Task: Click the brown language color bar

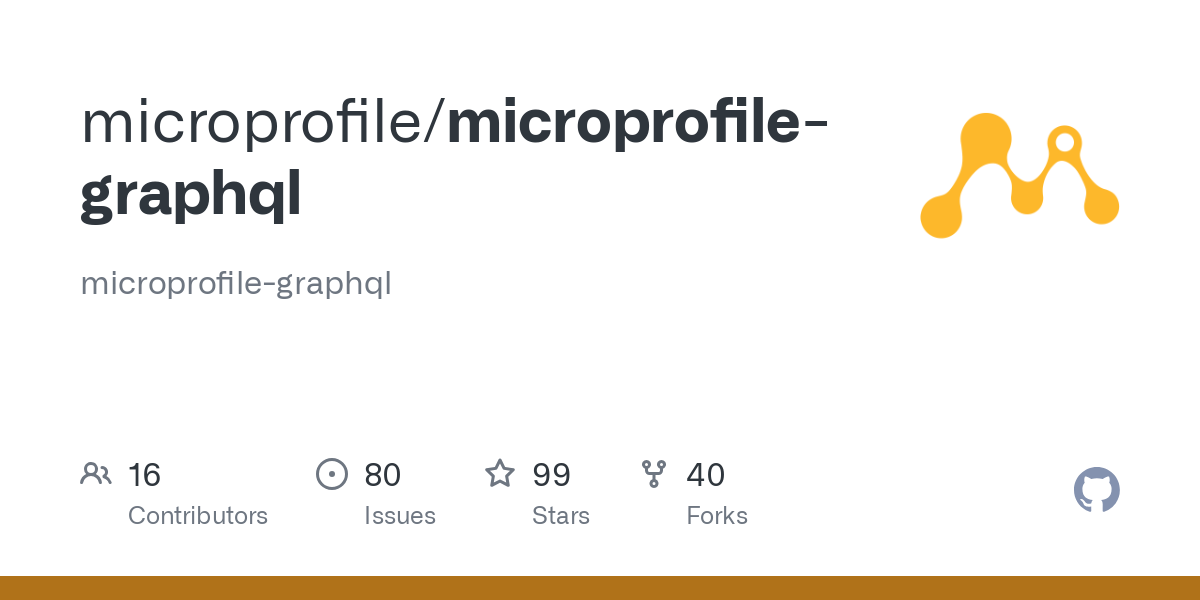Action: (x=600, y=588)
